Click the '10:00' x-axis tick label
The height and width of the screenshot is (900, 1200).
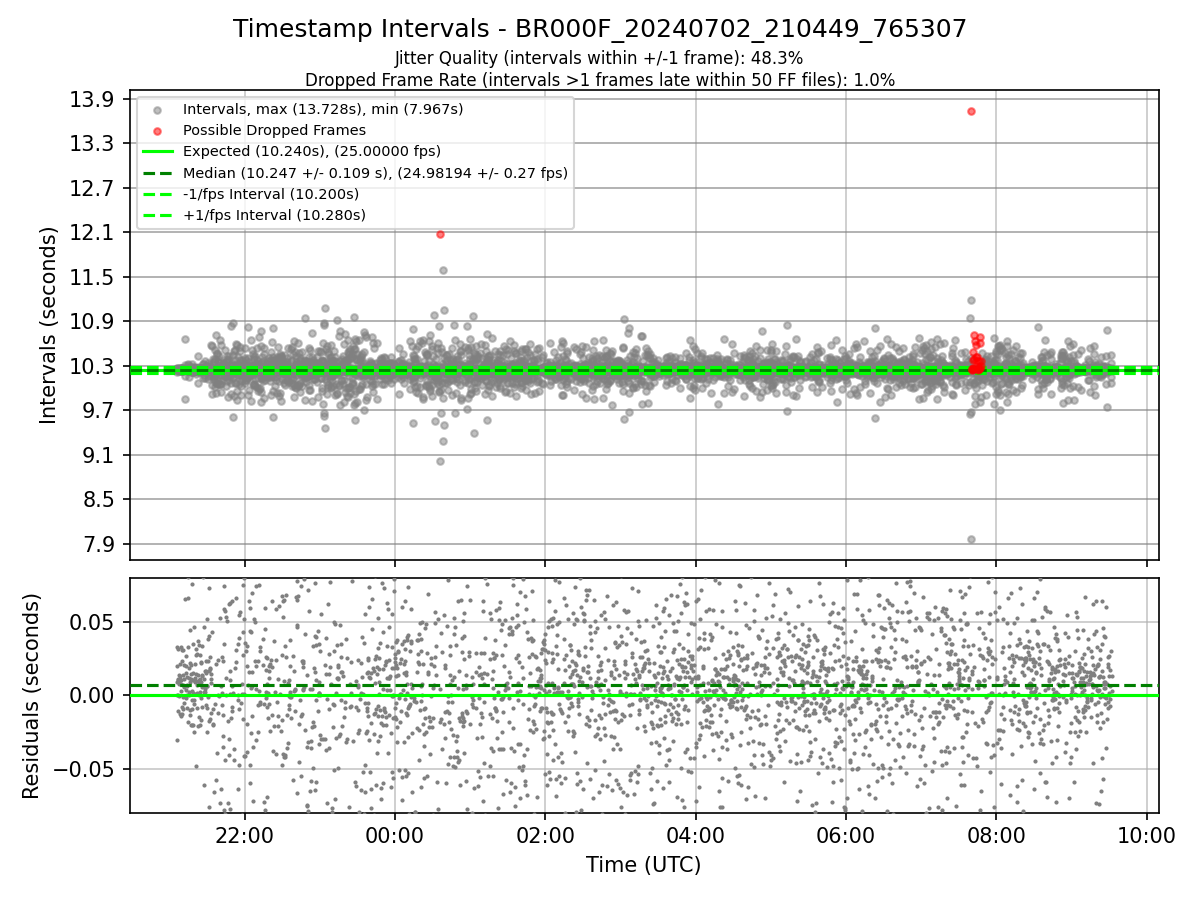[1146, 834]
